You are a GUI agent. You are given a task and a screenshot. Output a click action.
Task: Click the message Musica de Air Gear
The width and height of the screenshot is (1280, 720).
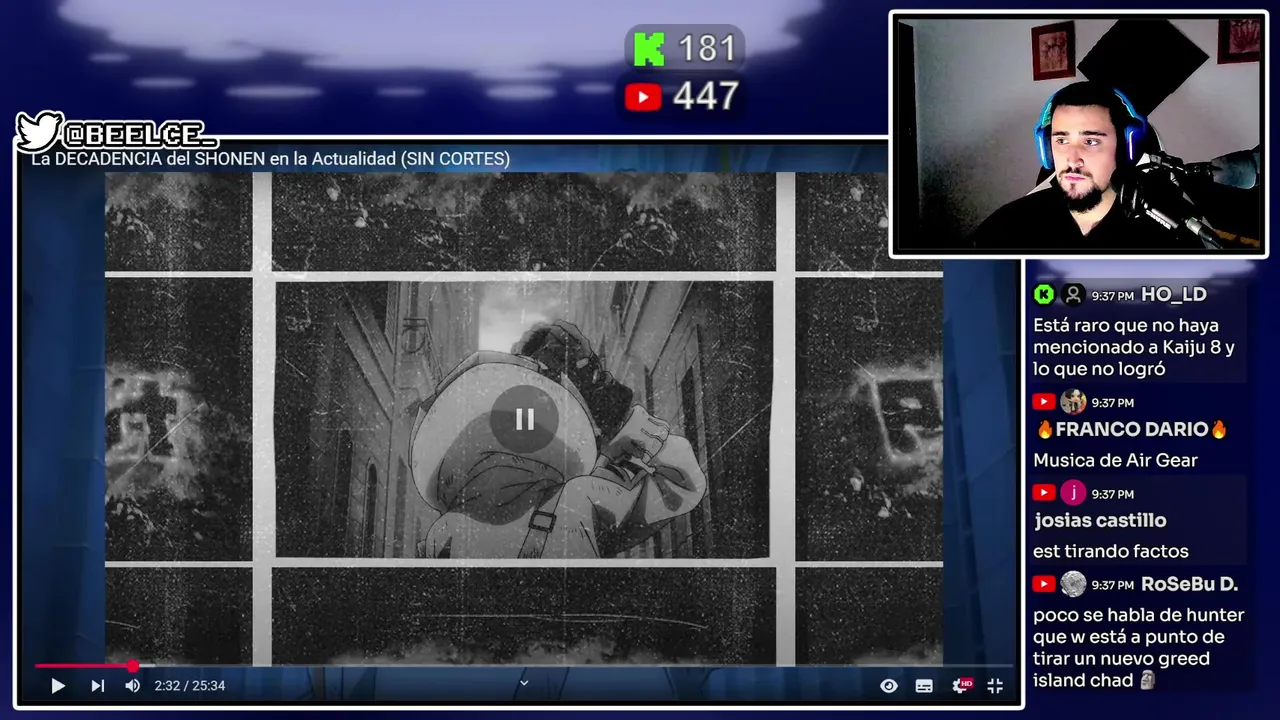click(1115, 460)
